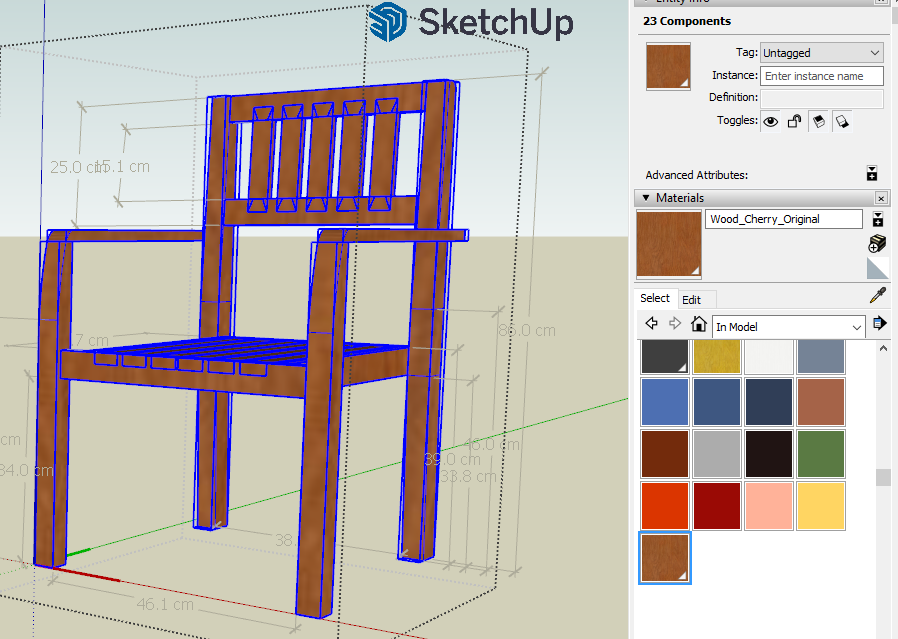The image size is (898, 639).
Task: Pick the Sample Paint eyedropper
Action: click(877, 295)
